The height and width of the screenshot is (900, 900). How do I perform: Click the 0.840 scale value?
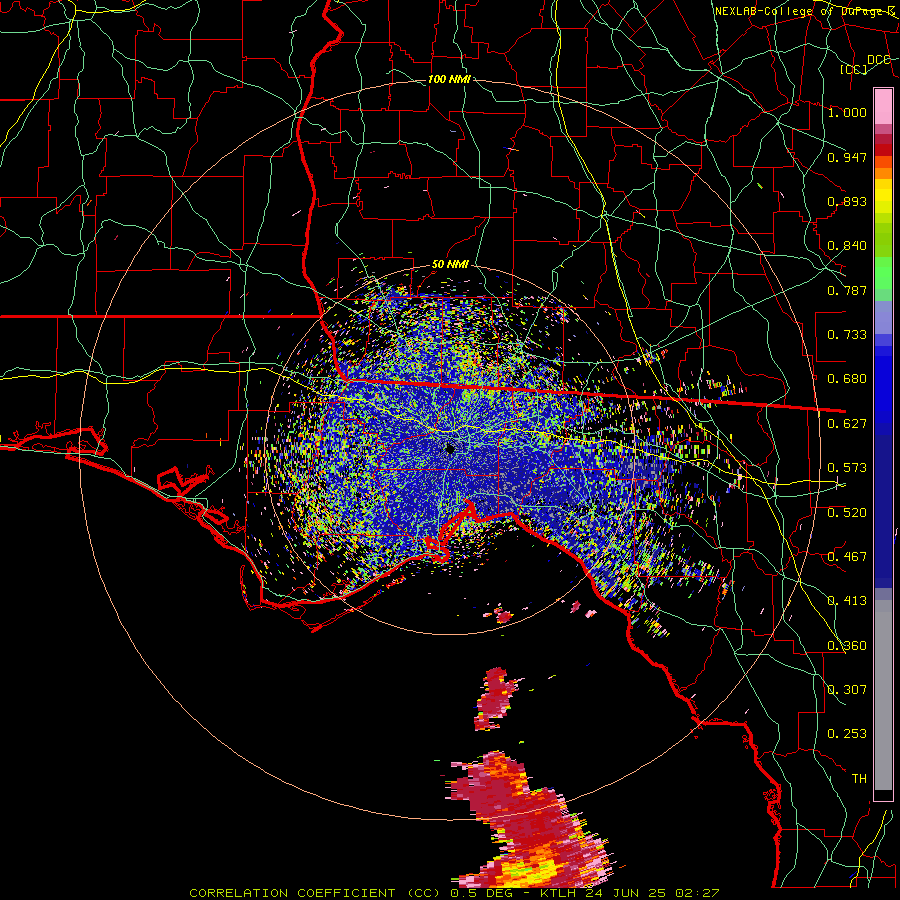pos(847,246)
